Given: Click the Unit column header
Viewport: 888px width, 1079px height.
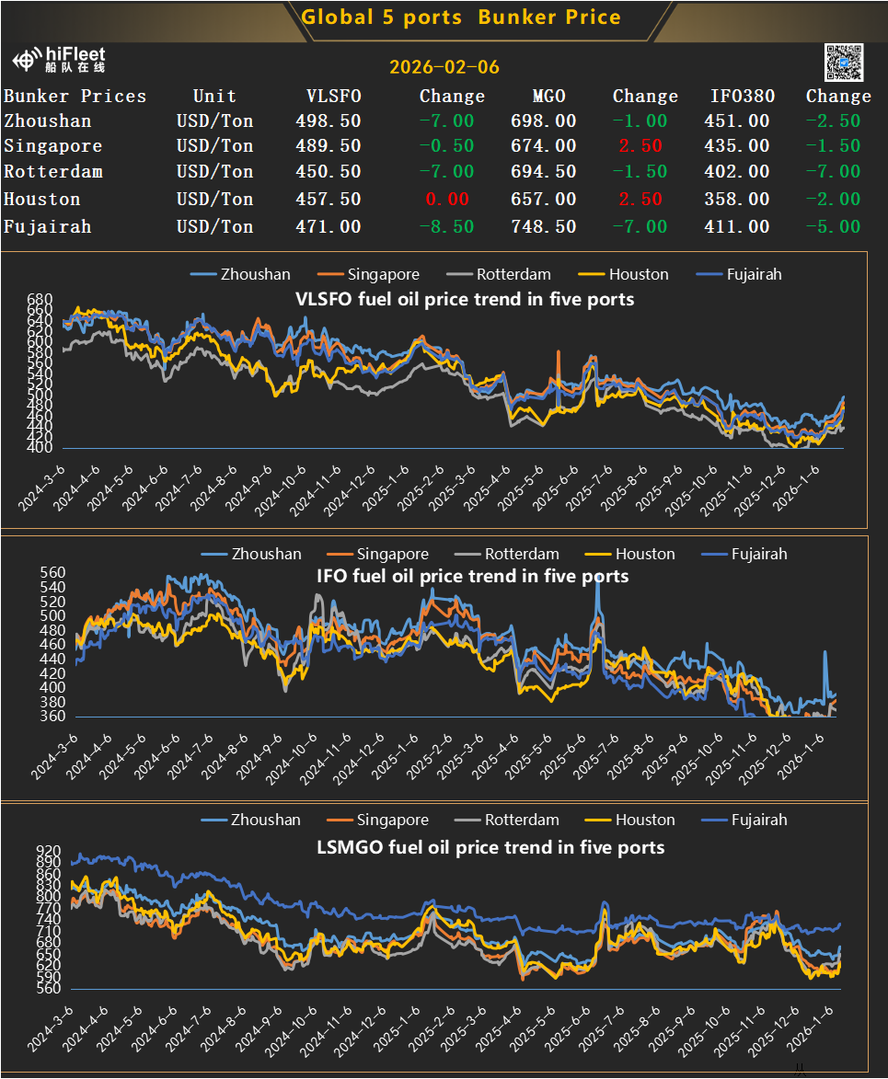Looking at the screenshot, I should 215,96.
